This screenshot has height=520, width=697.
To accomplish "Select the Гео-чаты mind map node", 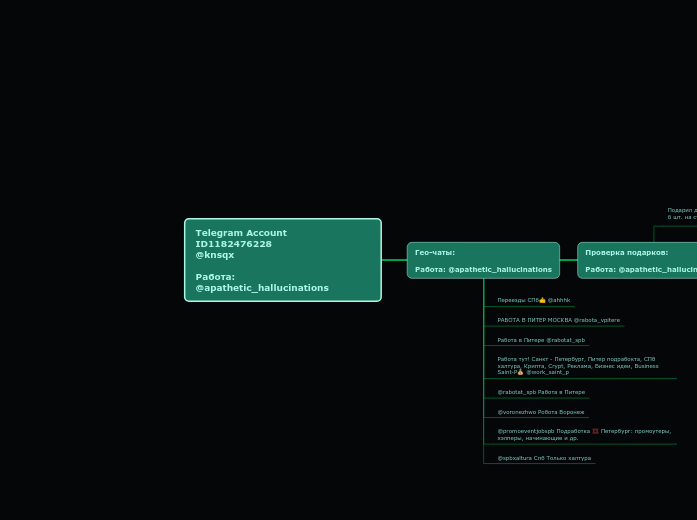I will tap(483, 260).
